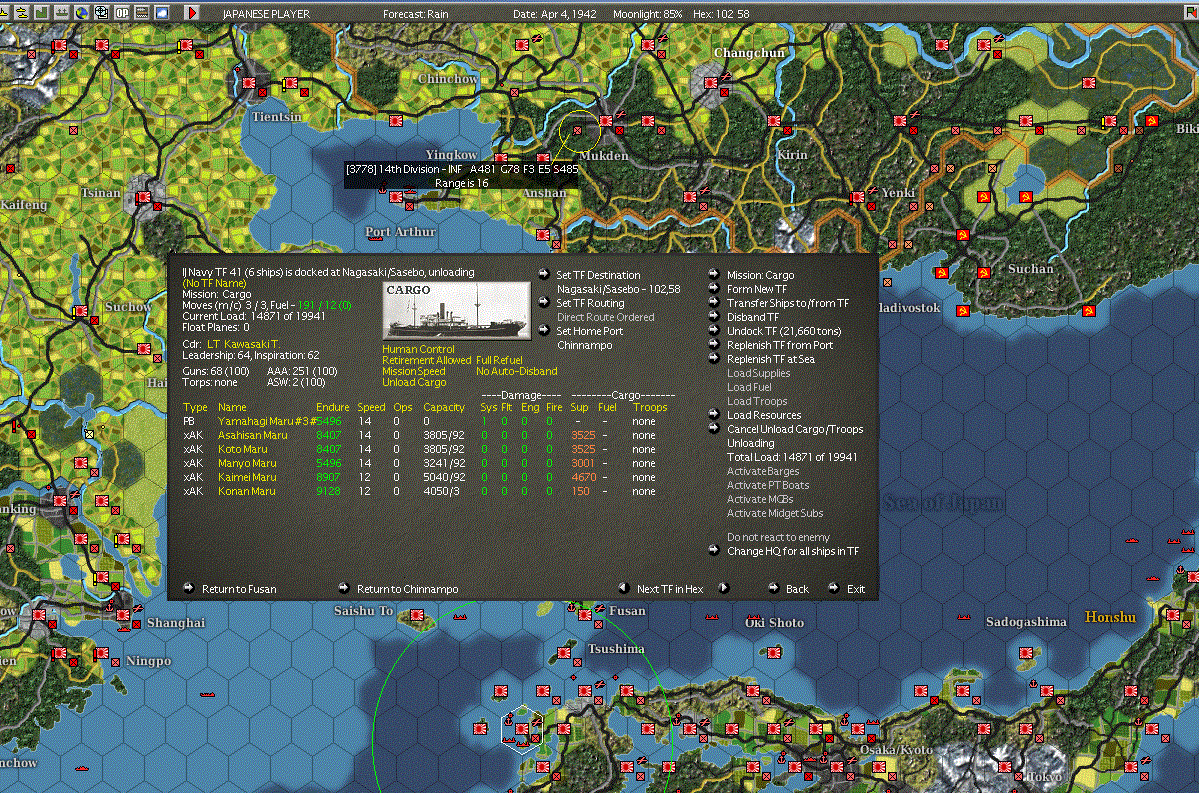The height and width of the screenshot is (793, 1199).
Task: Click arrow beside Transfer Ships to/from TF
Action: (713, 302)
